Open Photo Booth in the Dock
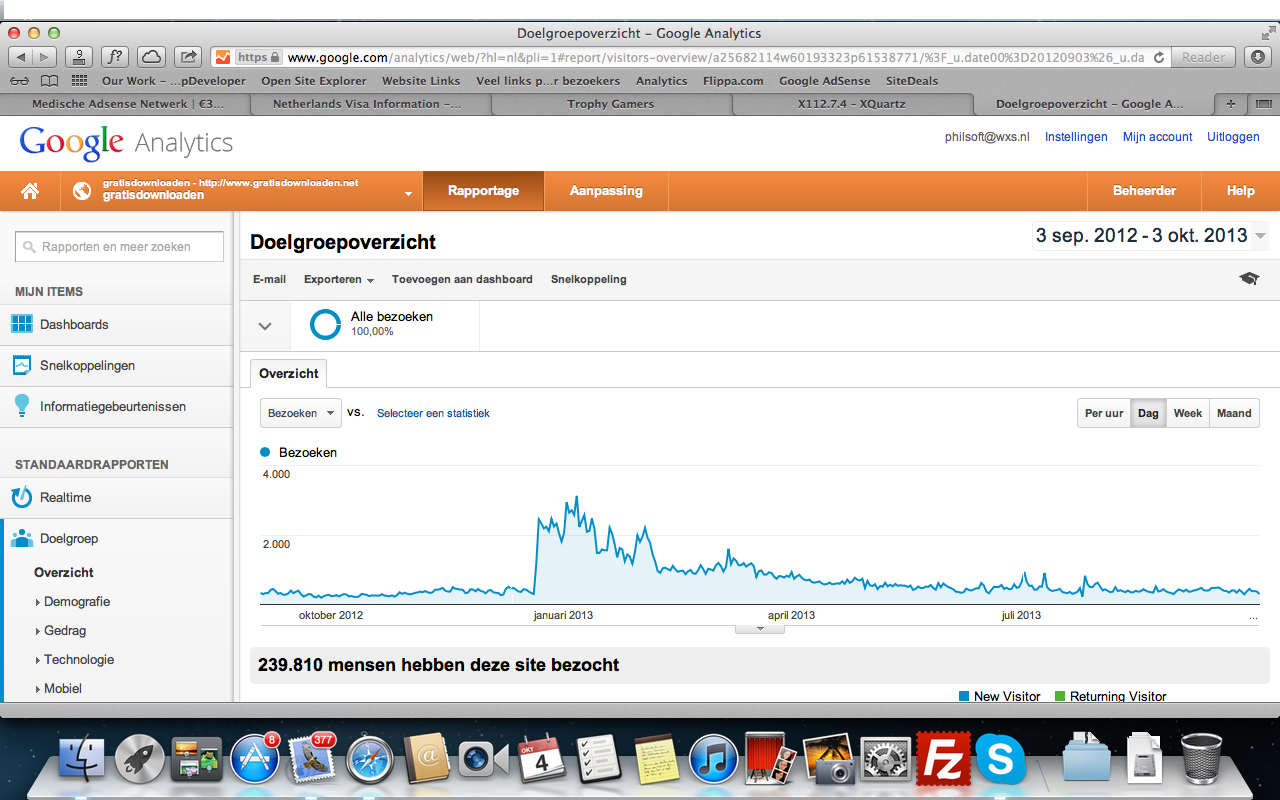 (770, 760)
